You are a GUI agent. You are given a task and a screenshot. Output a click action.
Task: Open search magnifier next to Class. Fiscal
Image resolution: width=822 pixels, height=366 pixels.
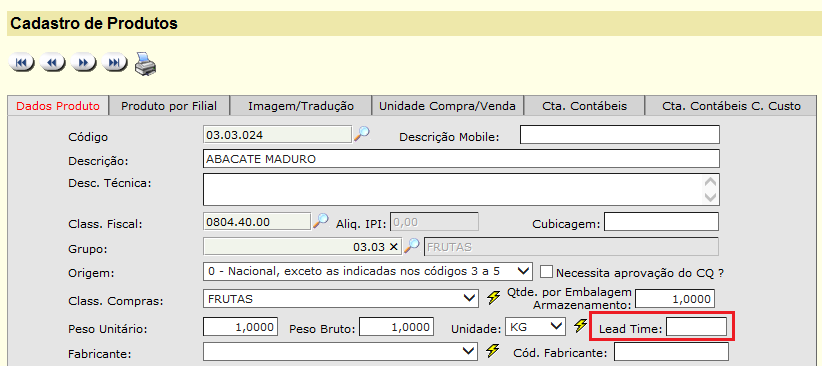point(320,221)
